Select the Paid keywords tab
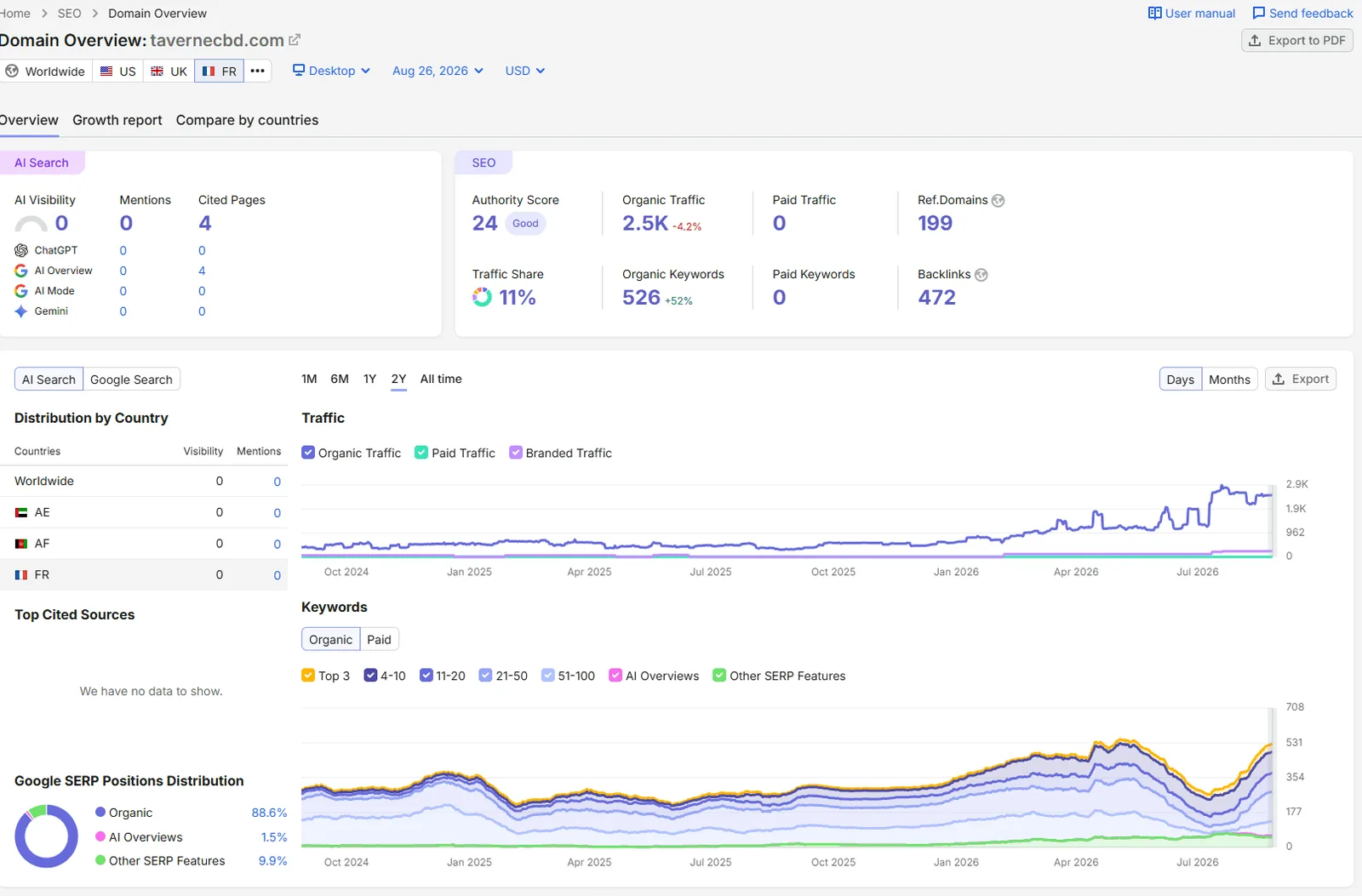 pyautogui.click(x=379, y=640)
